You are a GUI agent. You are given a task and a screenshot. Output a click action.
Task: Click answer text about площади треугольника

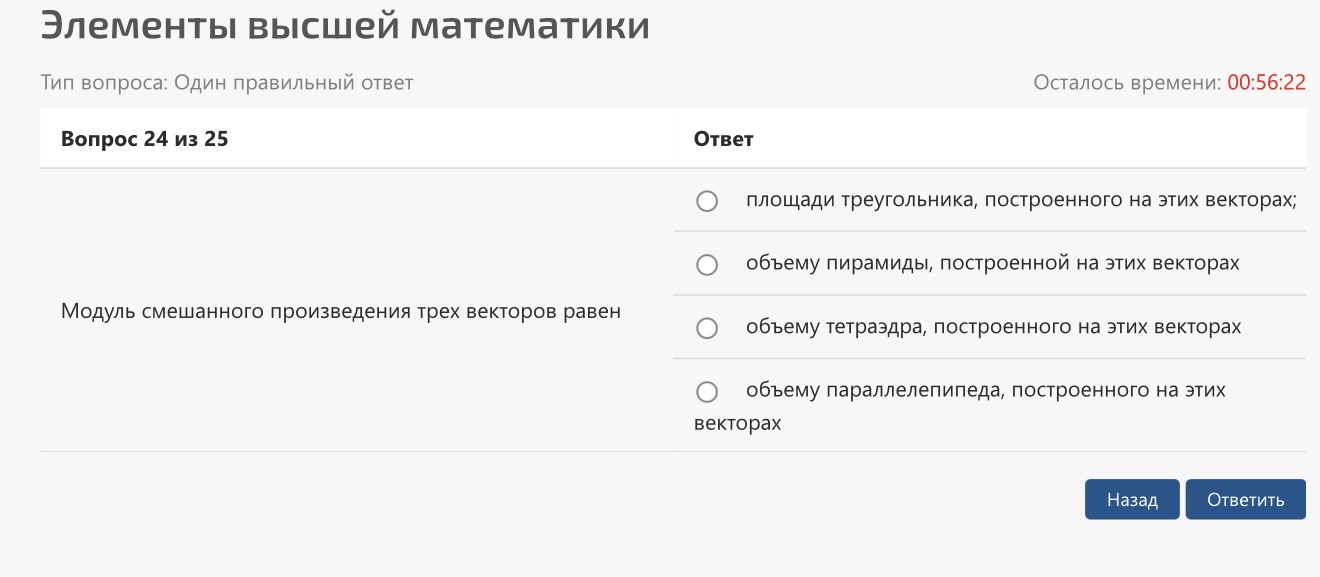(x=1021, y=200)
